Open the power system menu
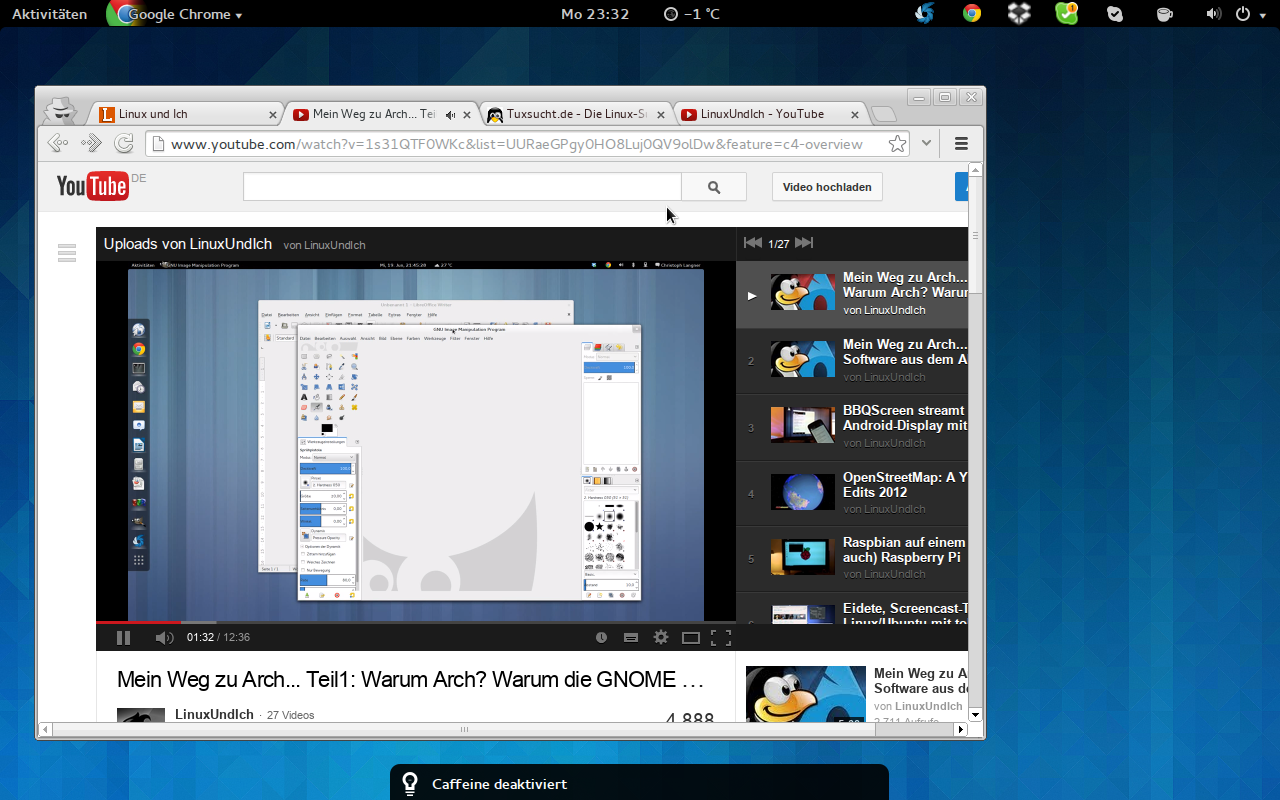Viewport: 1280px width, 800px height. pyautogui.click(x=1249, y=14)
